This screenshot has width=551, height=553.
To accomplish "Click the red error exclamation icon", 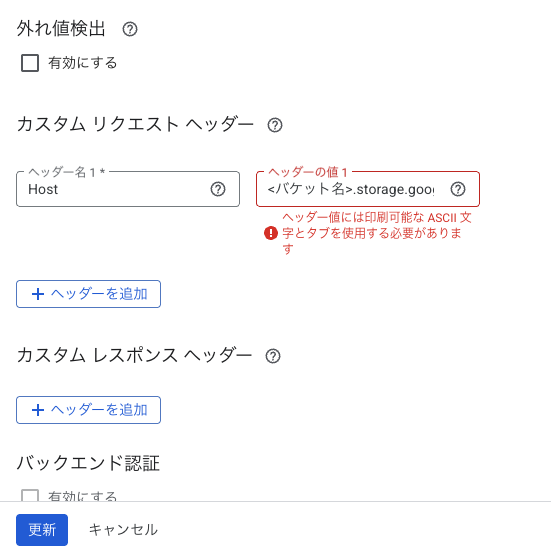I will tap(271, 233).
